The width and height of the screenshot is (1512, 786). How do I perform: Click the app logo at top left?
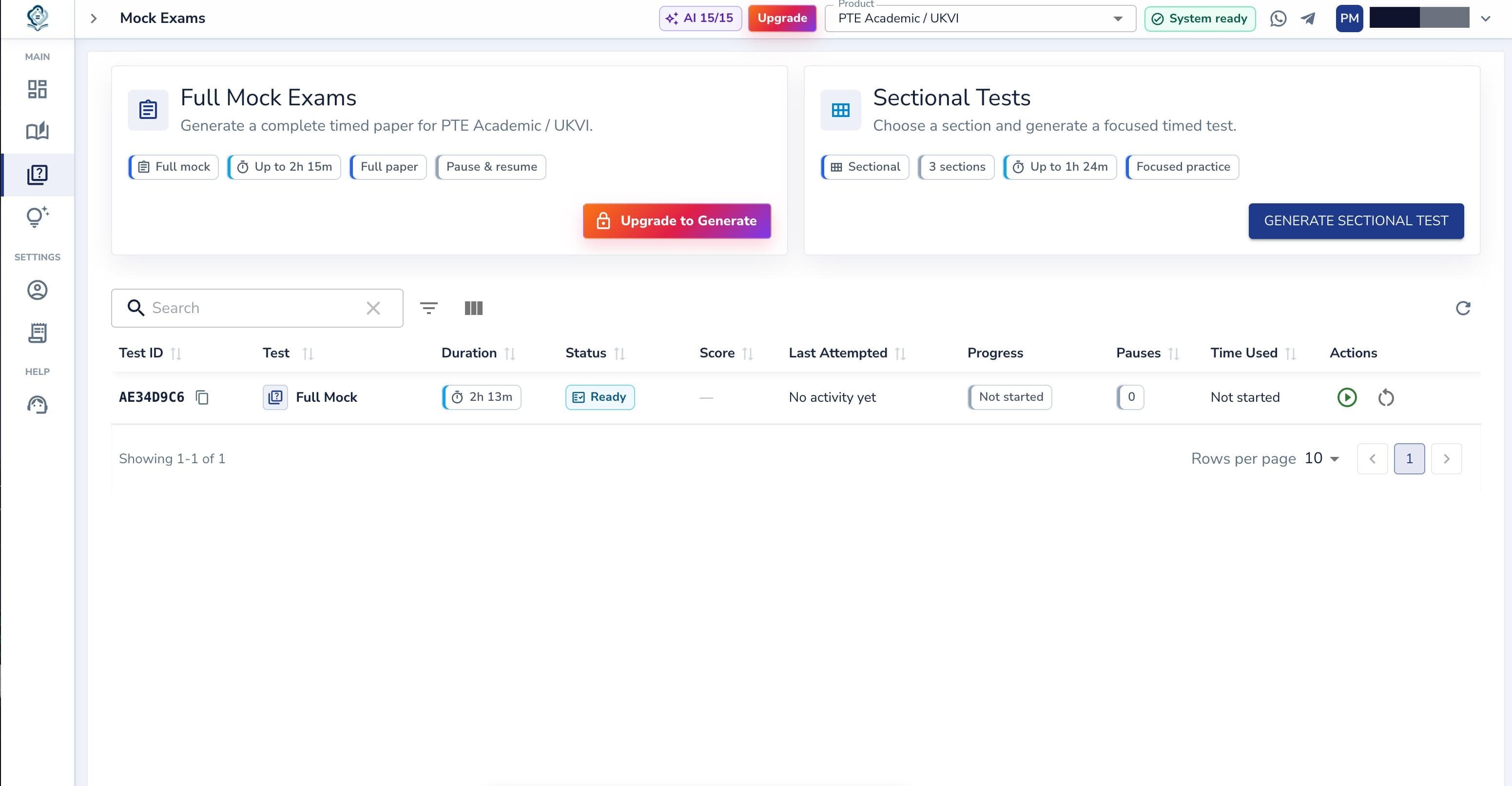[37, 18]
